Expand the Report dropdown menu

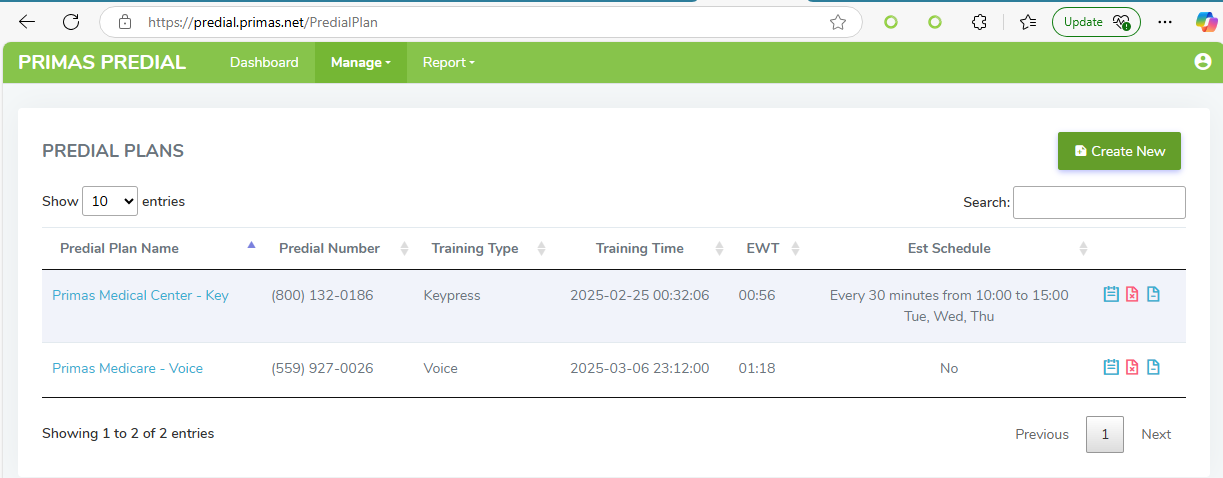coord(448,62)
